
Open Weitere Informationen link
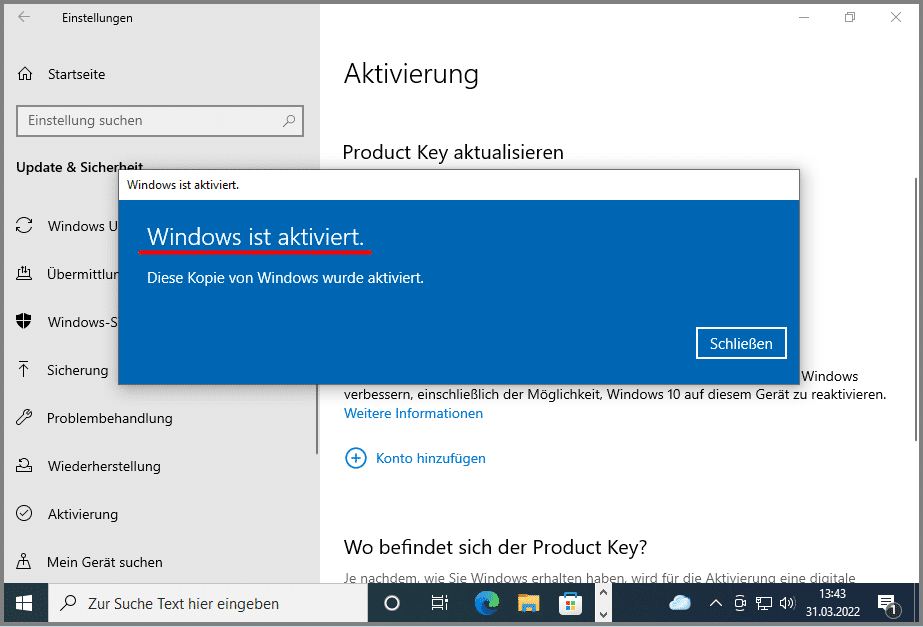413,413
